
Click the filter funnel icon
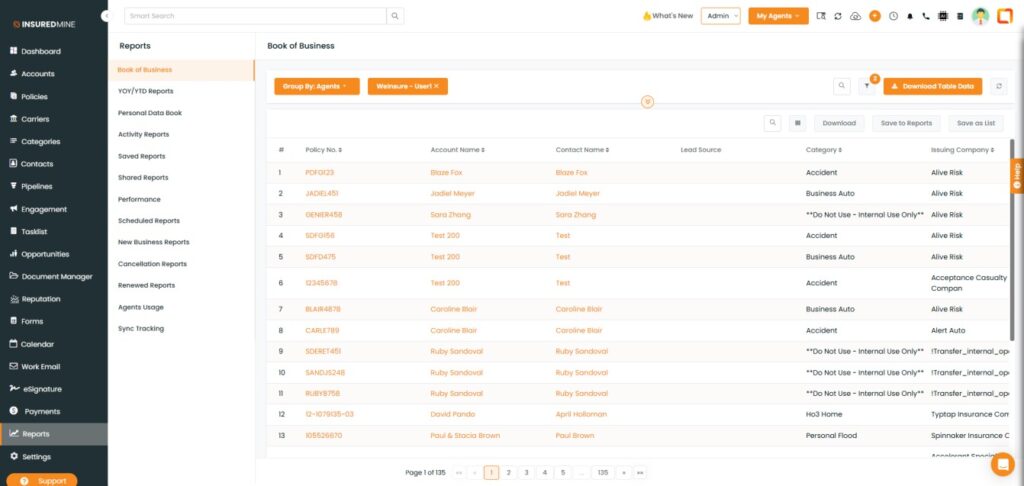coord(867,87)
